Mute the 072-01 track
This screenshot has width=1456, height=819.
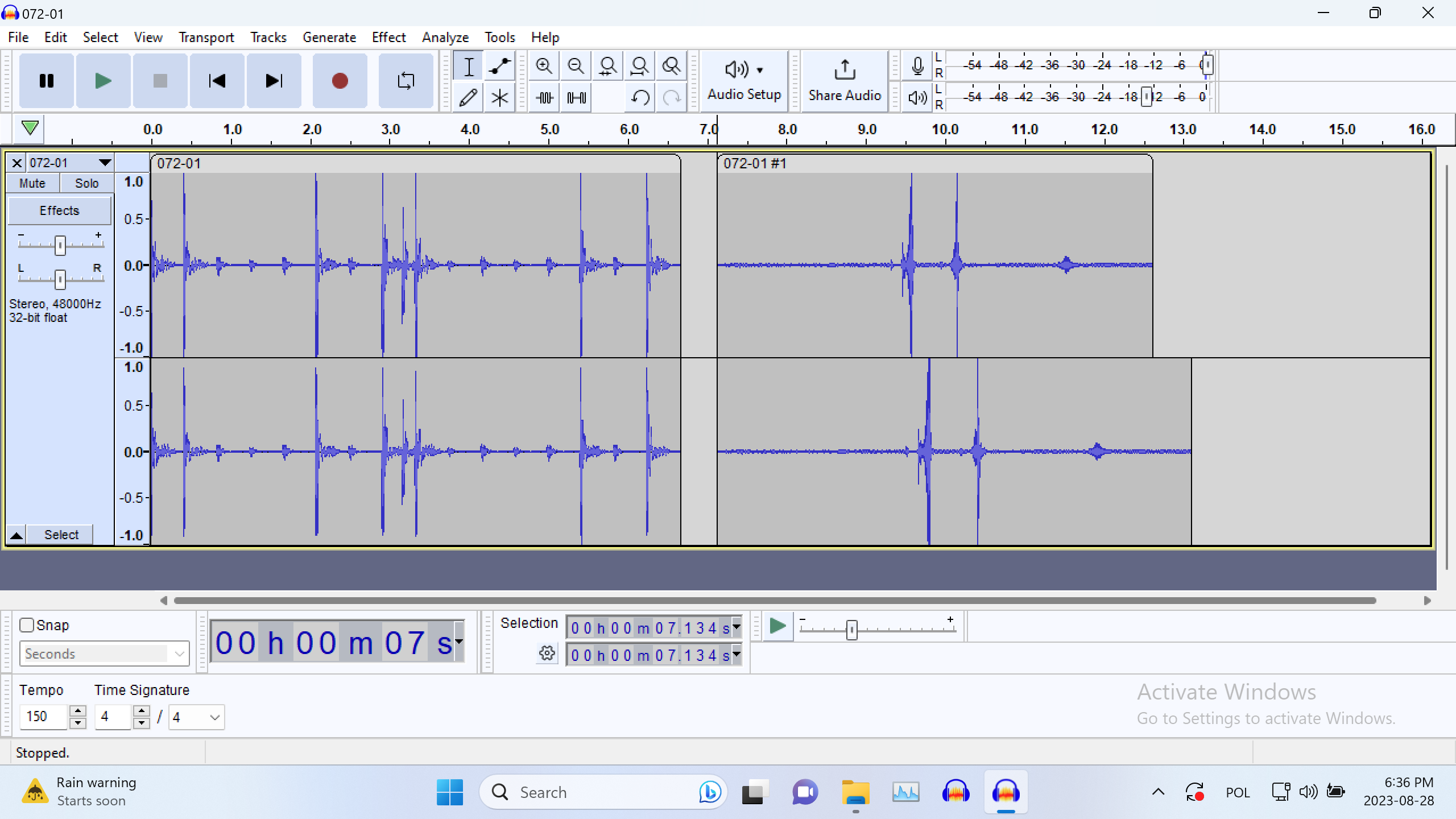[x=32, y=183]
